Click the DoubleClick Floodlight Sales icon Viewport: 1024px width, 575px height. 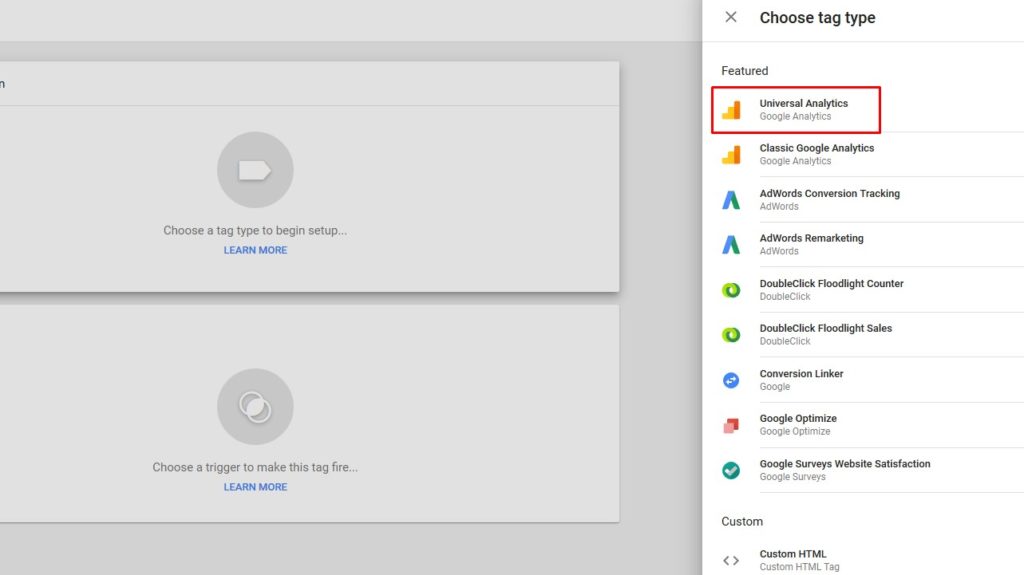pyautogui.click(x=731, y=335)
